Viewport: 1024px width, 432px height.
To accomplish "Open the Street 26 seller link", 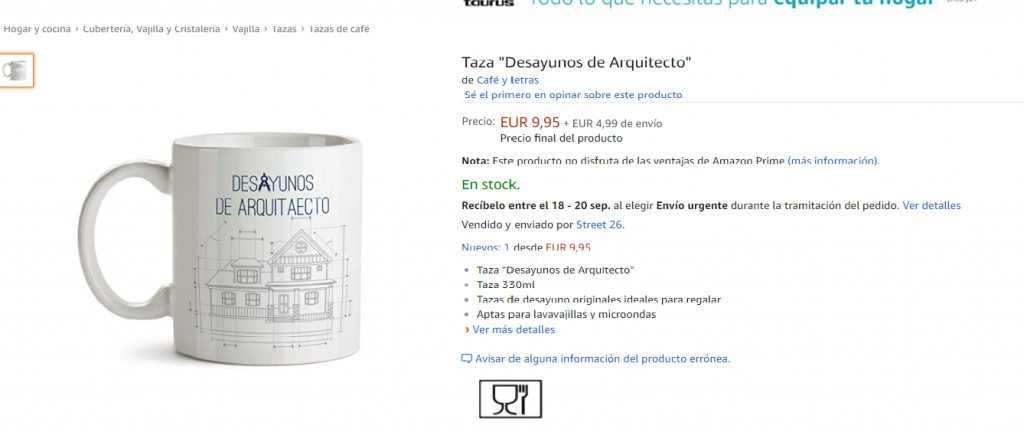I will [600, 225].
